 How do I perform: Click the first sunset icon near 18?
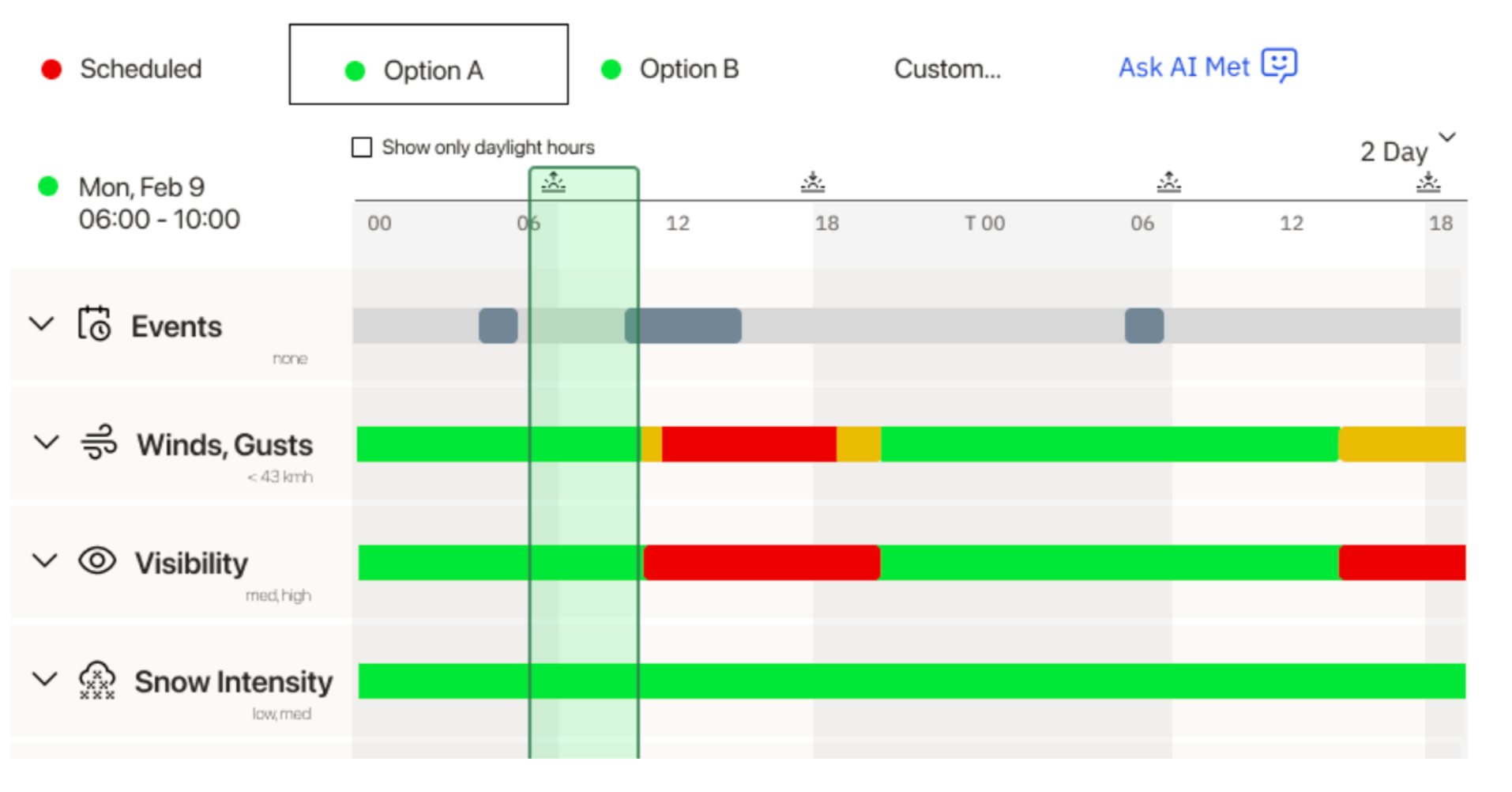click(x=812, y=183)
